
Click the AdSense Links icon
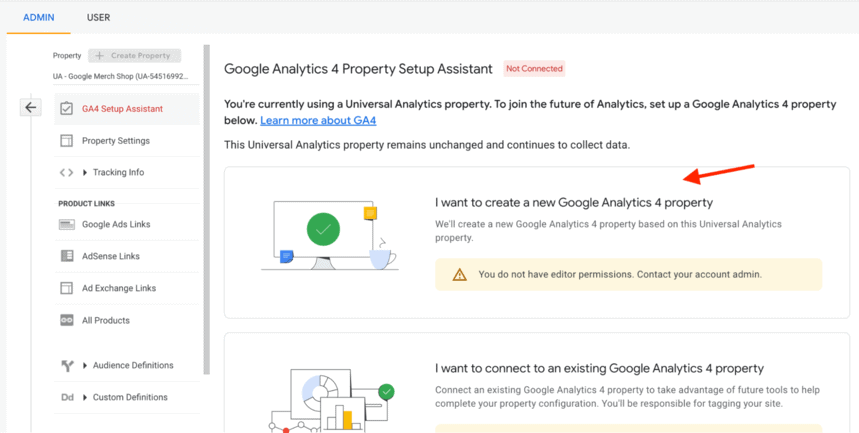pyautogui.click(x=66, y=257)
